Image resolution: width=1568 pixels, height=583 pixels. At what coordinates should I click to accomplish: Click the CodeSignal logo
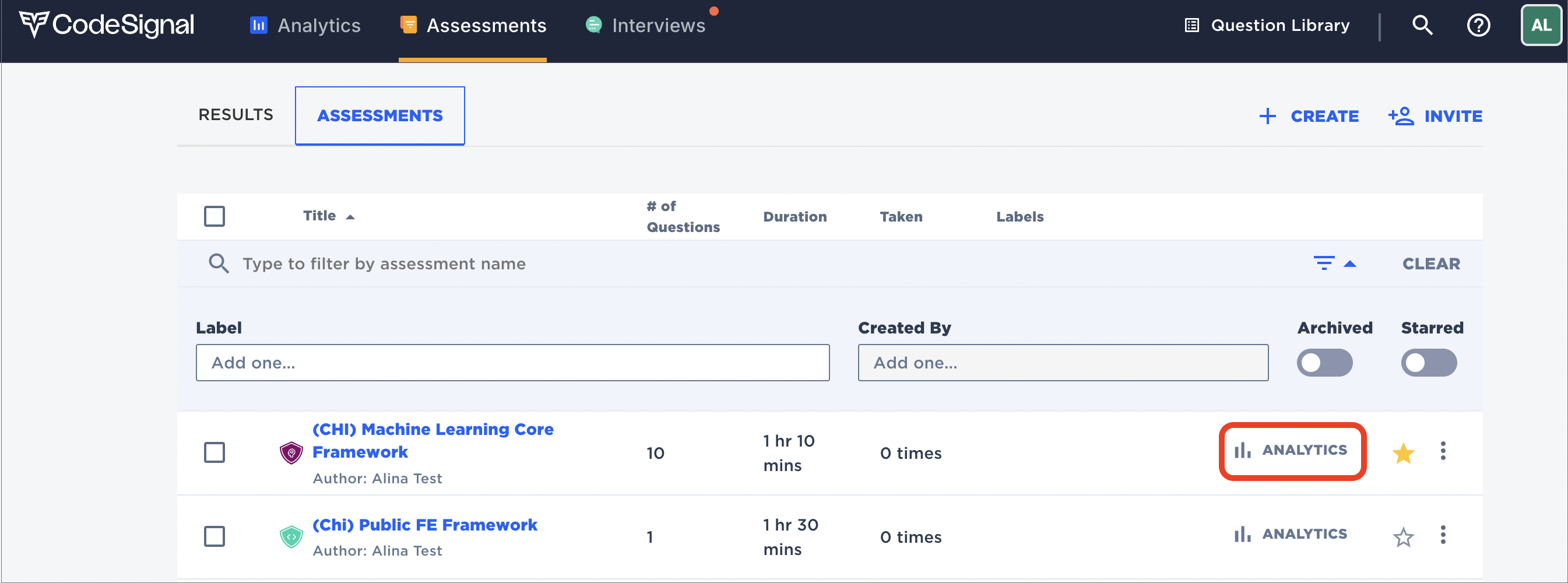pos(107,25)
